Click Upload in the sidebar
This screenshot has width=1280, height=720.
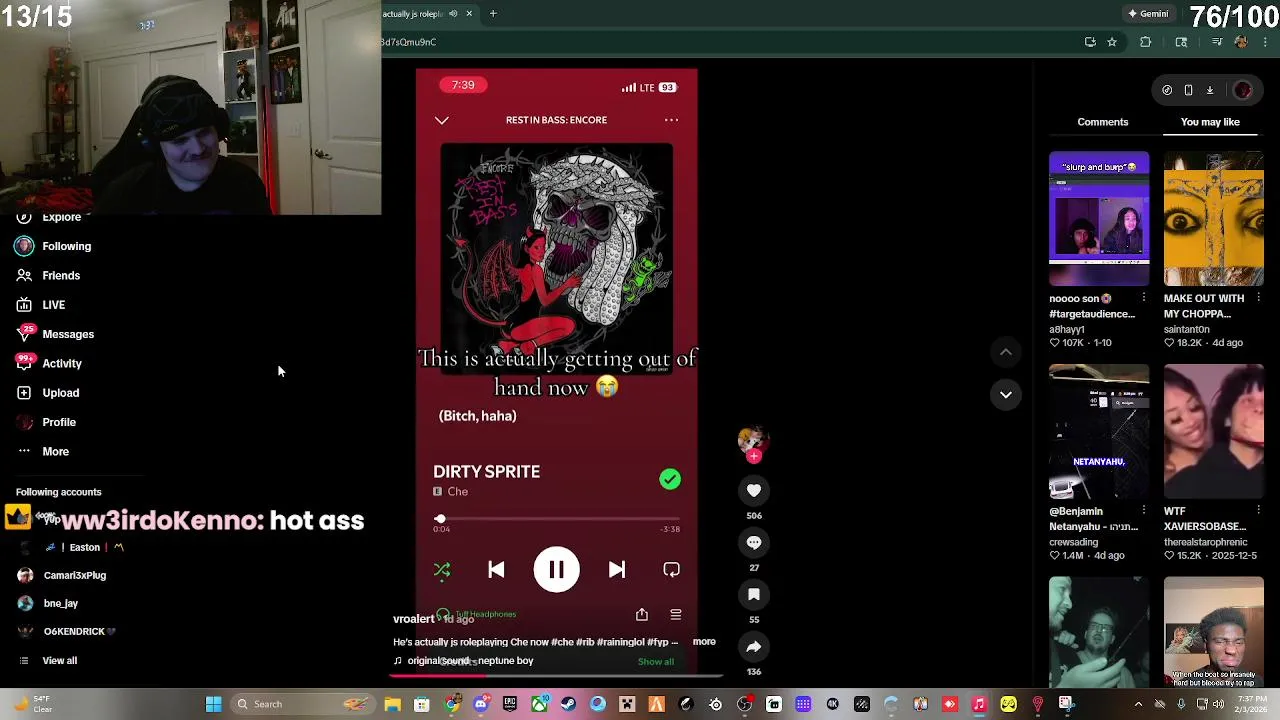(x=48, y=393)
